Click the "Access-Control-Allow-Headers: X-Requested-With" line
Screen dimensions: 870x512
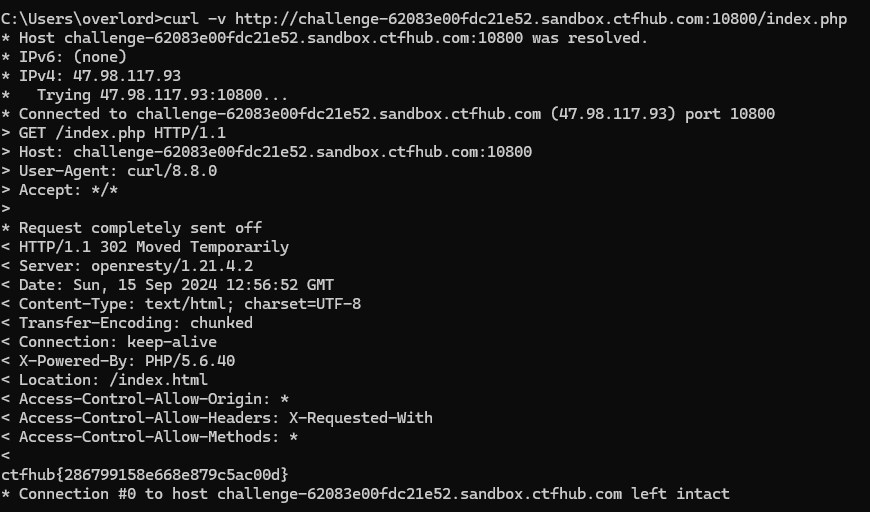coord(225,417)
